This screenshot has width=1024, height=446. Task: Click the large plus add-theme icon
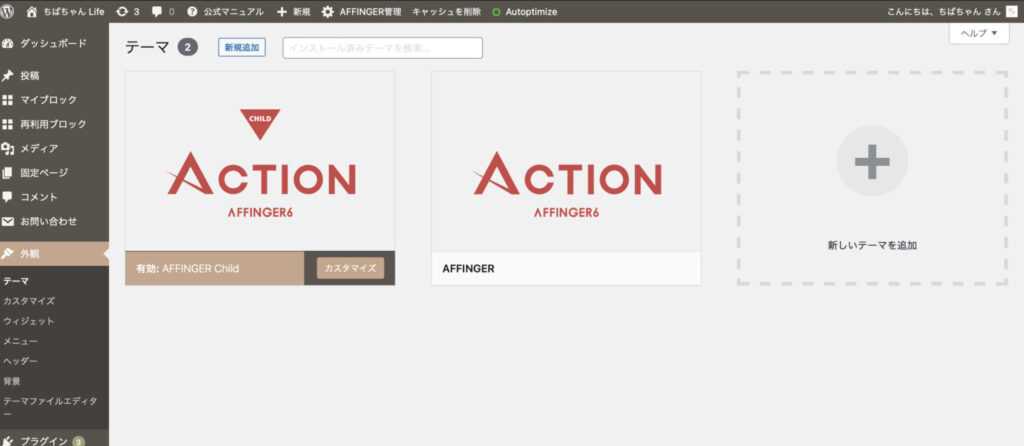(x=872, y=161)
